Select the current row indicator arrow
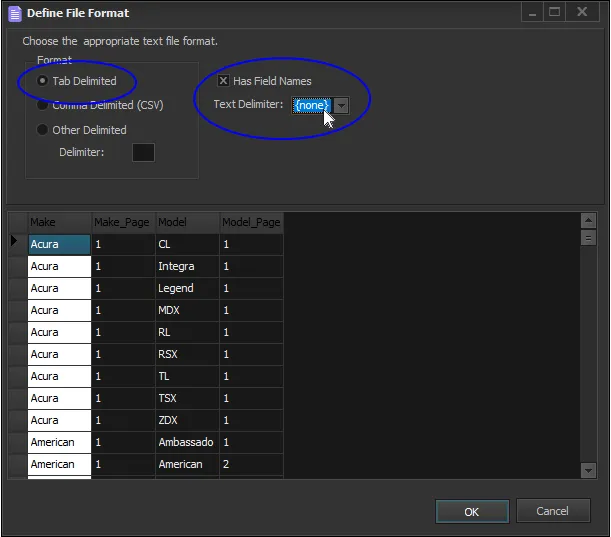 point(15,242)
